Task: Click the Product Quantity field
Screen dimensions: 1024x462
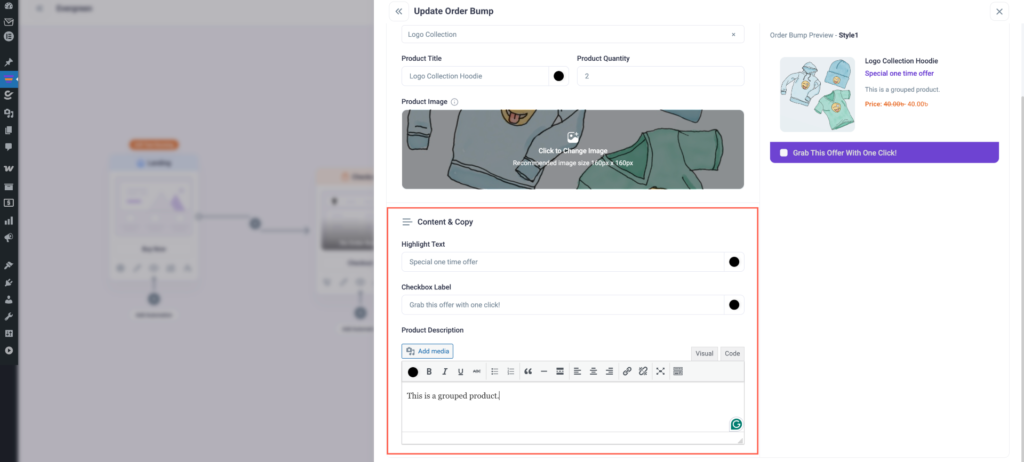Action: tap(660, 76)
